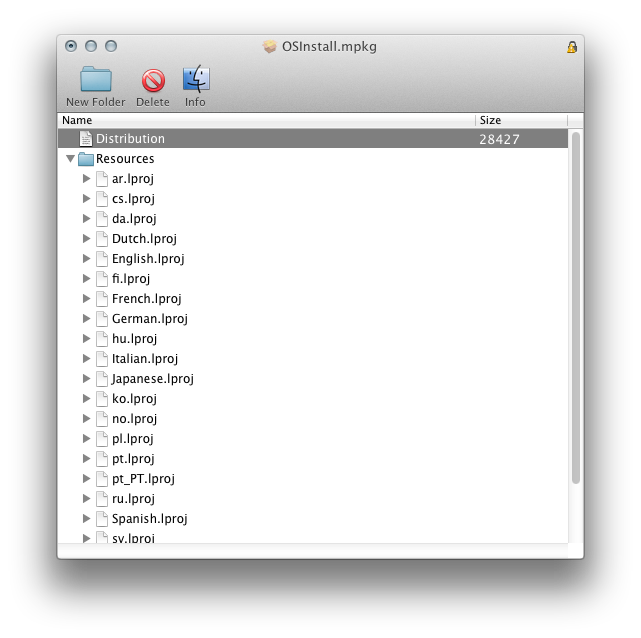The image size is (641, 638).
Task: Click the Dutch.lproj file icon
Action: coord(102,239)
